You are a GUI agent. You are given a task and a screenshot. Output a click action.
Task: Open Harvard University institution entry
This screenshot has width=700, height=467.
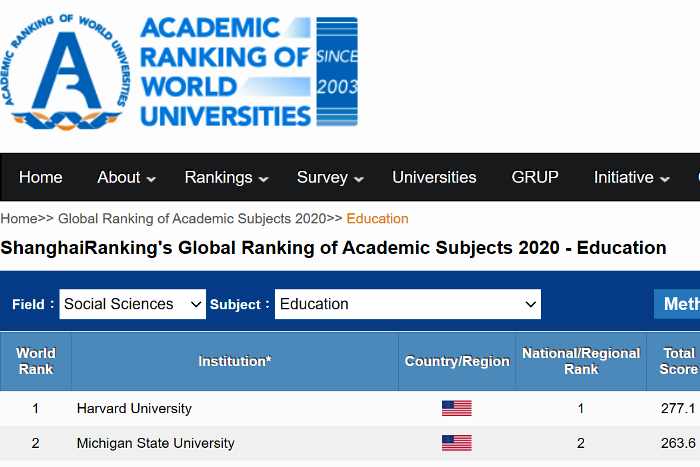134,409
